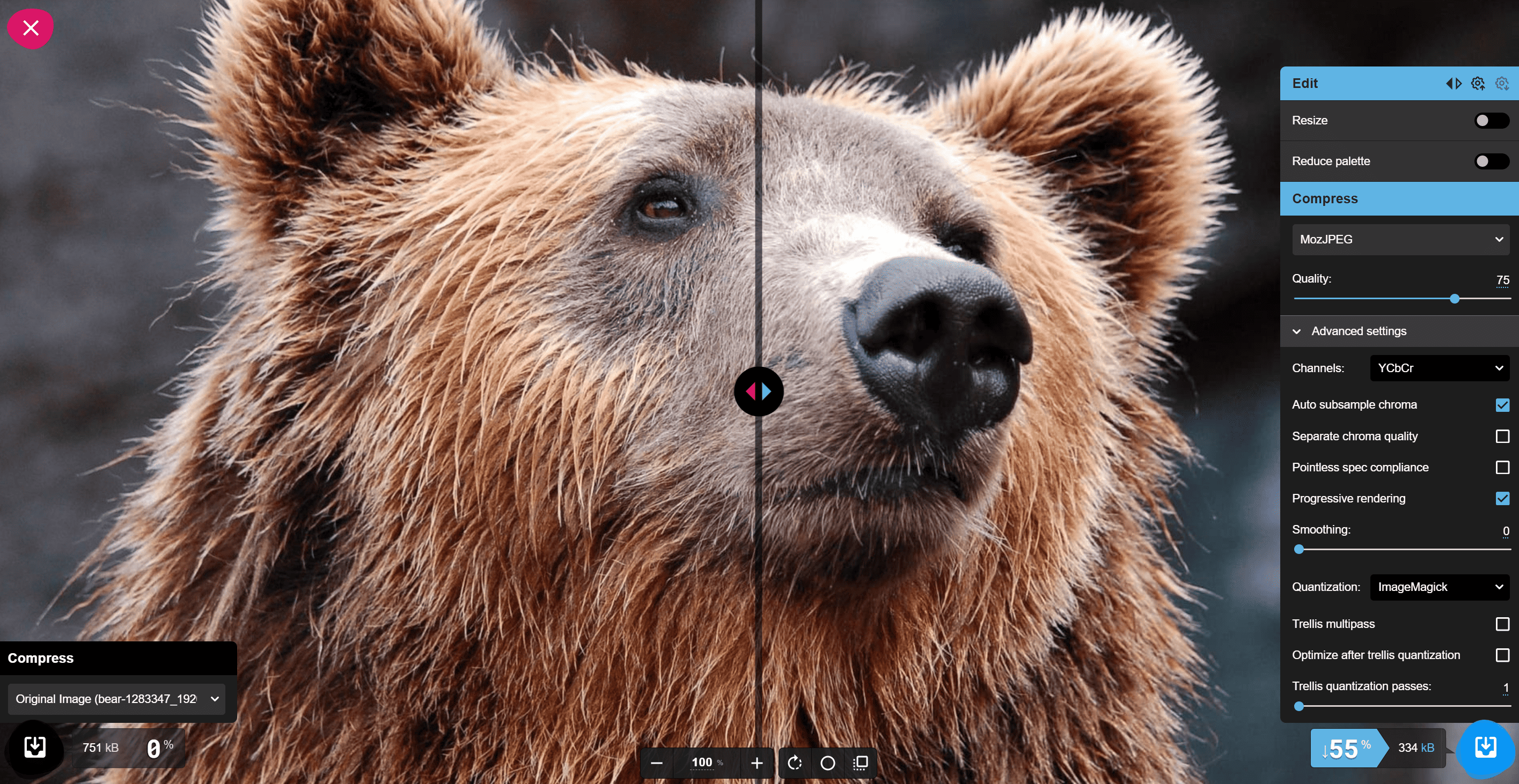
Task: Enable Optimize after trellis quantization checkbox
Action: (1503, 655)
